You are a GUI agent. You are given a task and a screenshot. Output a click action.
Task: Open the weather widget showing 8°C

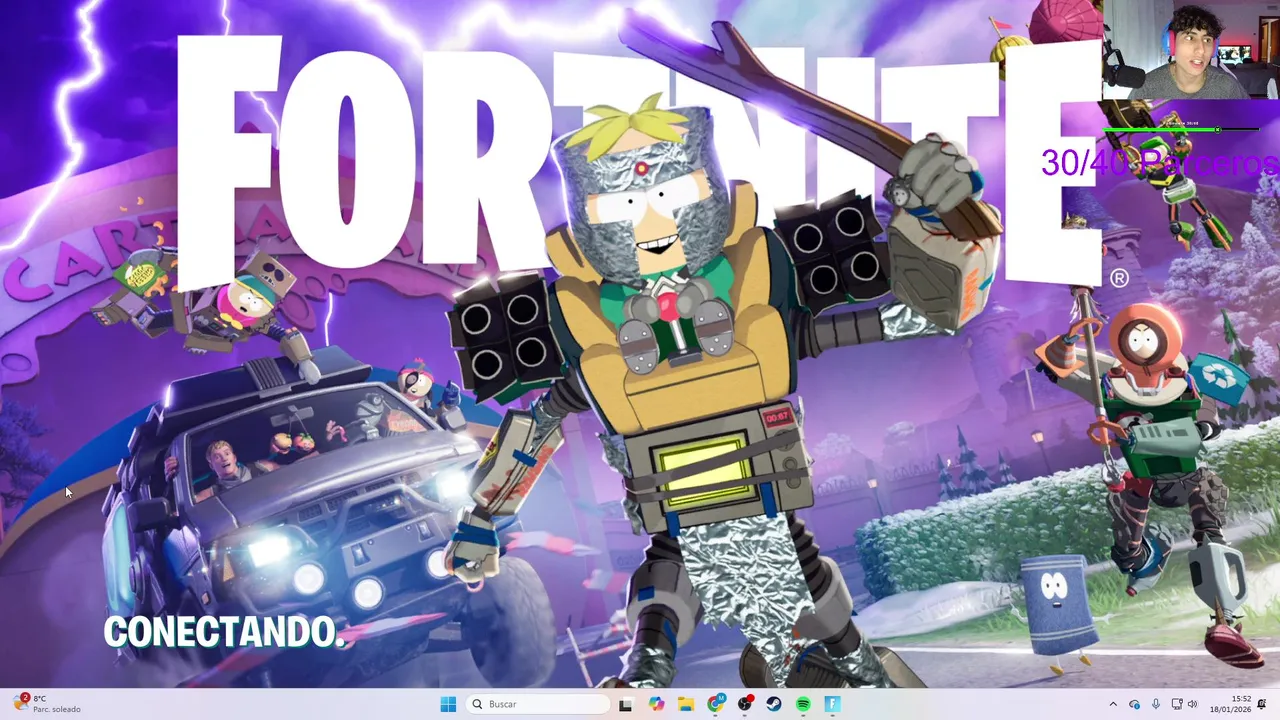click(46, 704)
